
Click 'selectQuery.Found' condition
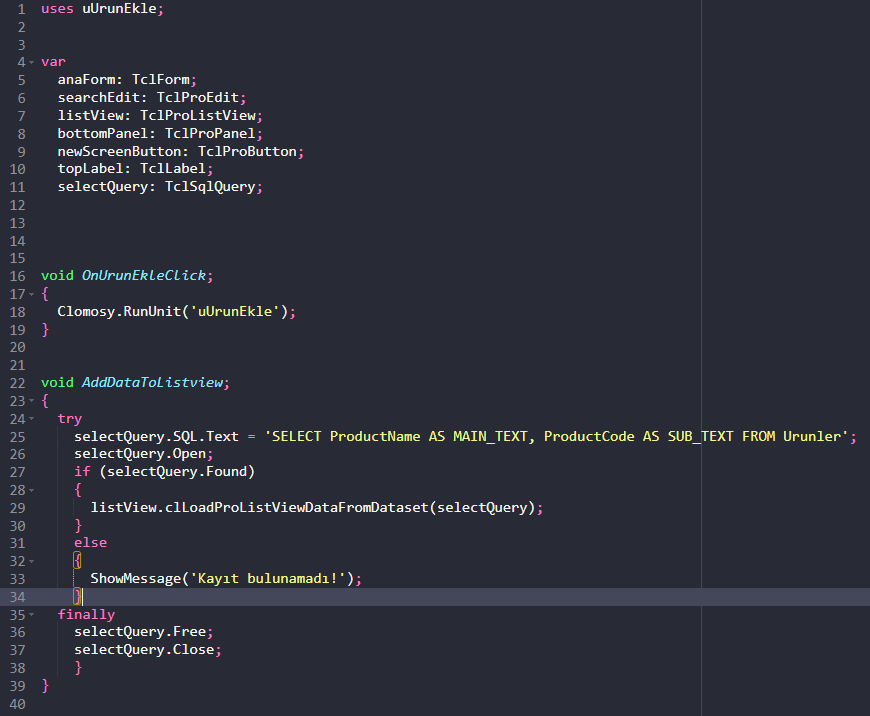click(x=177, y=472)
